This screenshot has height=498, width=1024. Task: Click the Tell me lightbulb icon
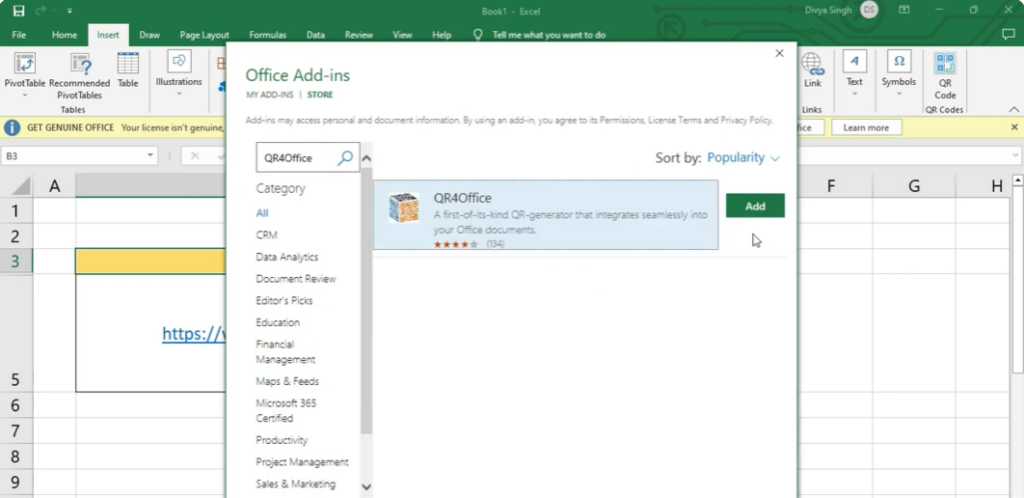pyautogui.click(x=477, y=35)
